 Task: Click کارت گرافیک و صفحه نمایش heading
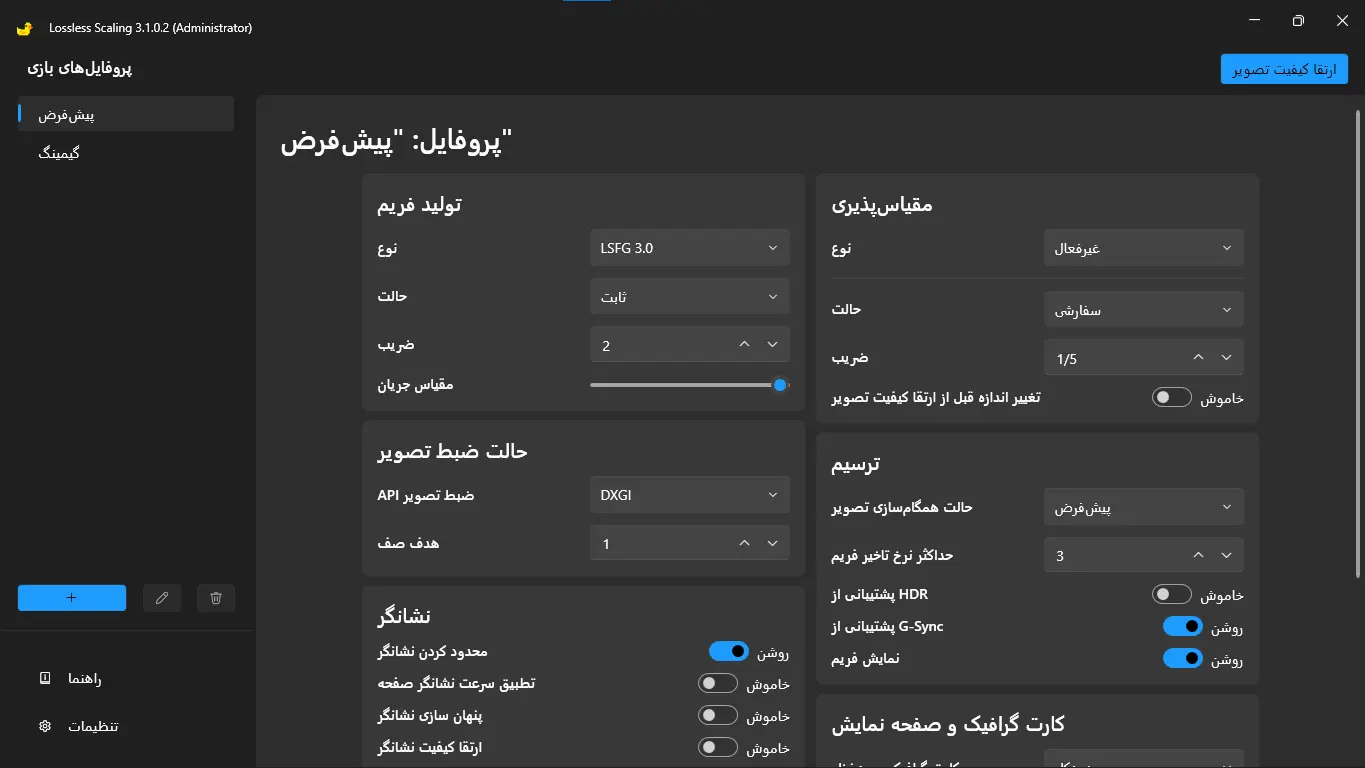[948, 724]
